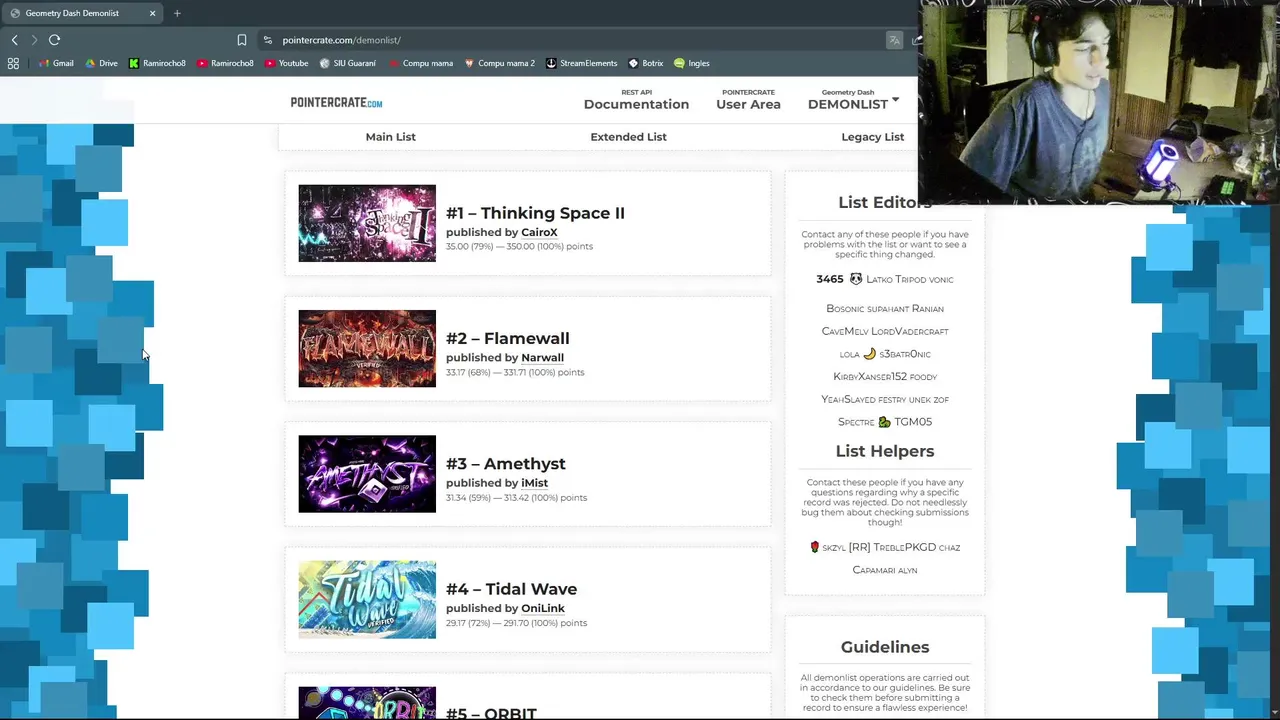Screen dimensions: 1280x720
Task: Expand the Main List section
Action: click(x=390, y=137)
